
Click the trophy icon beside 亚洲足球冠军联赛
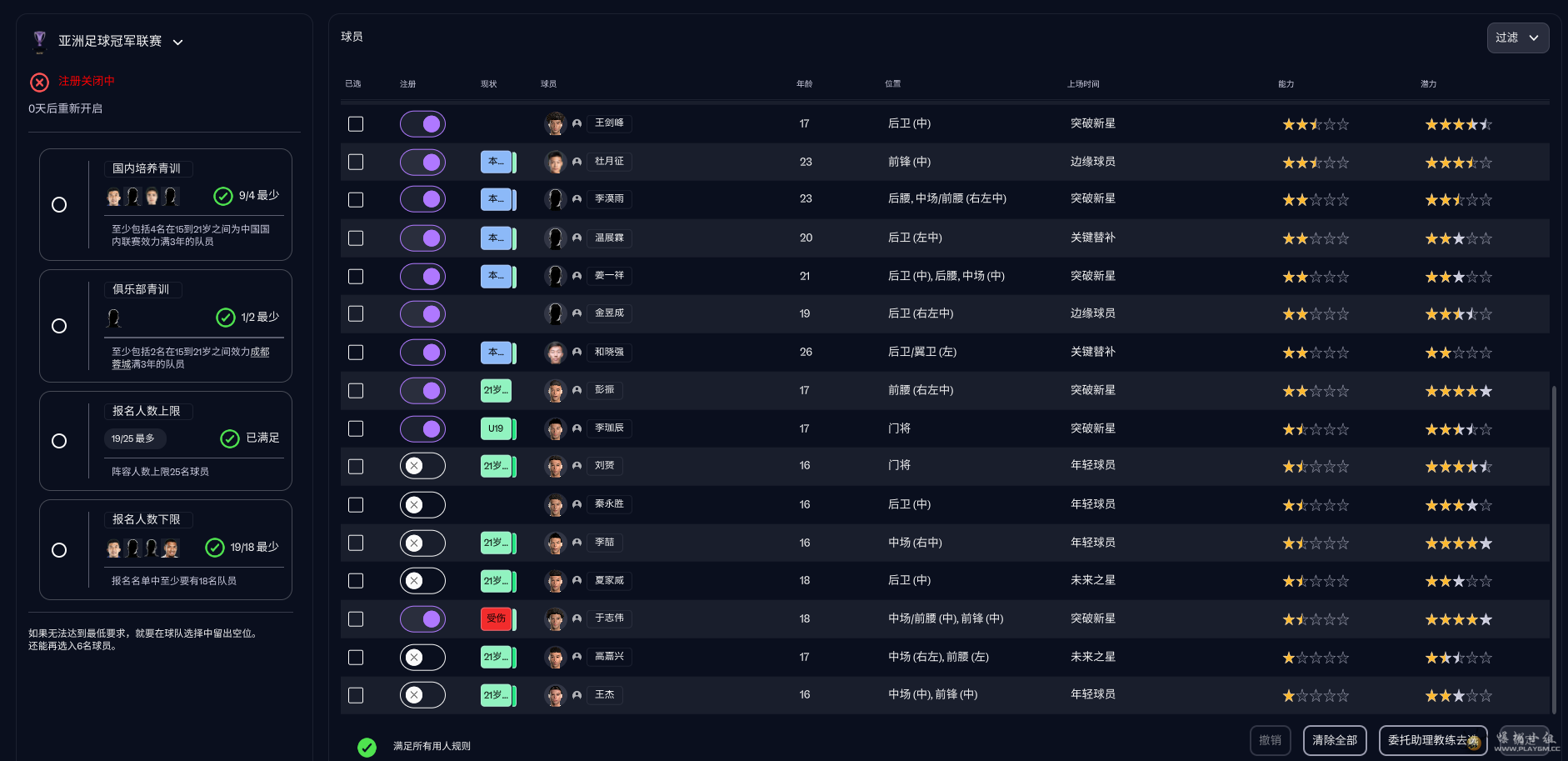(x=39, y=41)
